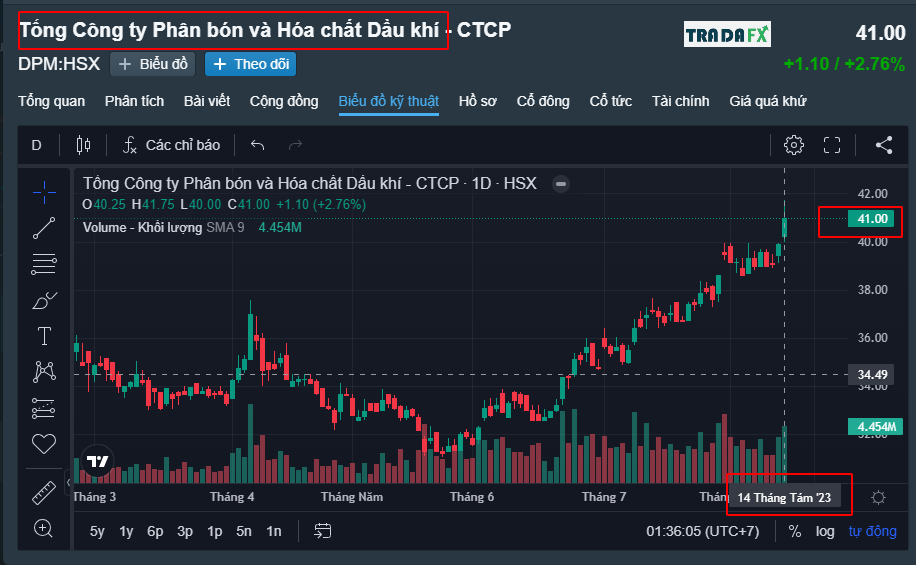This screenshot has width=916, height=565.
Task: Click the TRADAFX logo
Action: pos(727,34)
